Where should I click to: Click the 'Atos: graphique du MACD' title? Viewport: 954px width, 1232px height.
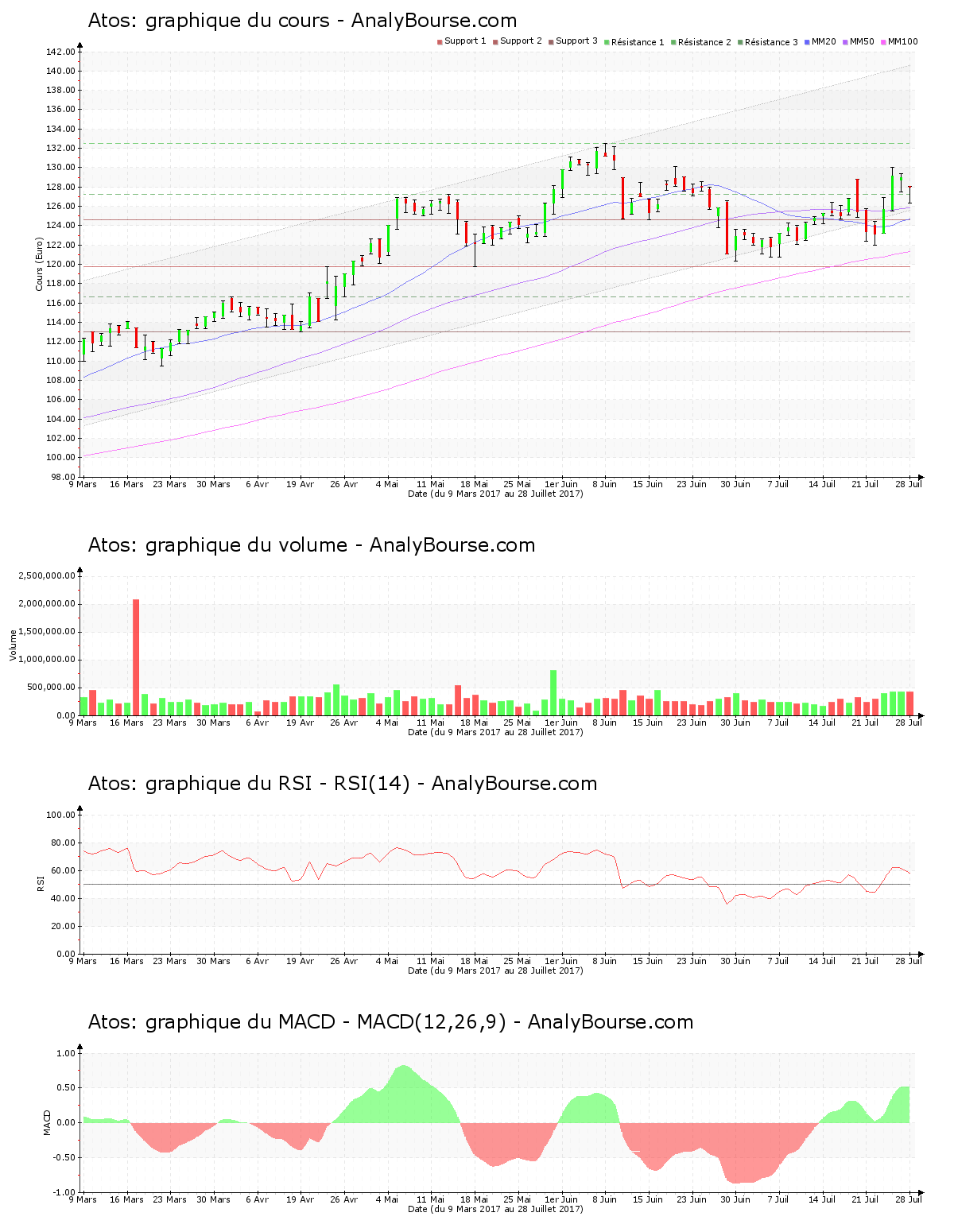tap(211, 1022)
